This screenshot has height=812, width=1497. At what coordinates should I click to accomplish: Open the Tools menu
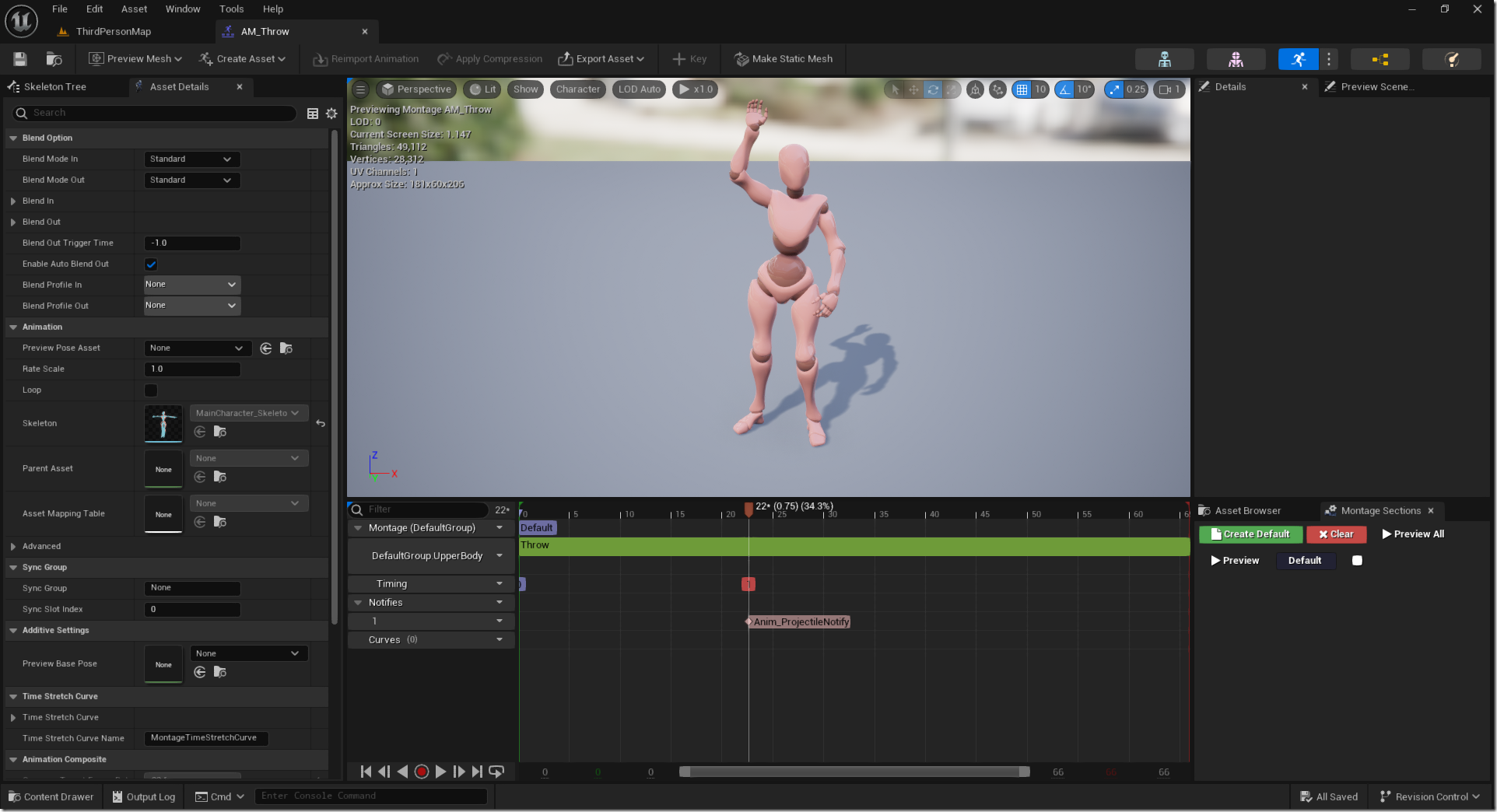click(x=231, y=9)
